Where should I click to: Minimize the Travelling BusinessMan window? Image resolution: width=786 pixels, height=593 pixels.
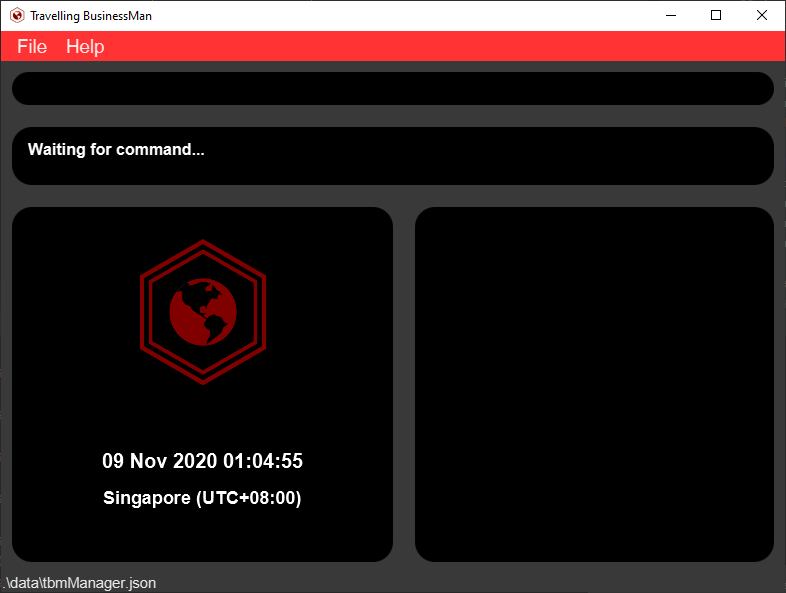(669, 16)
